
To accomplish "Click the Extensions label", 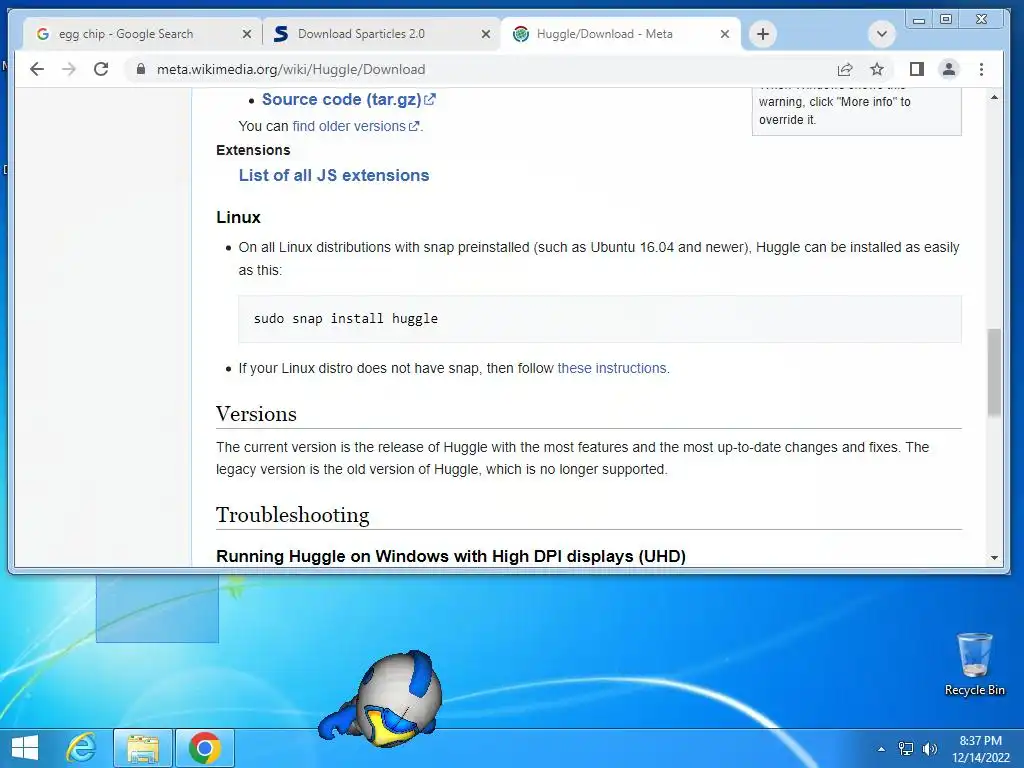I will pos(253,150).
